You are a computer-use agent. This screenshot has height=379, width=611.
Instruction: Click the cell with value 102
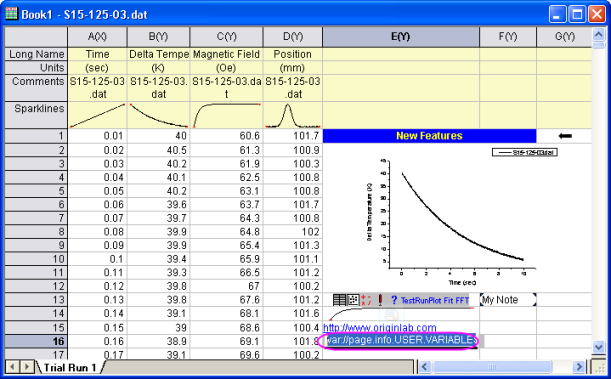pyautogui.click(x=293, y=232)
